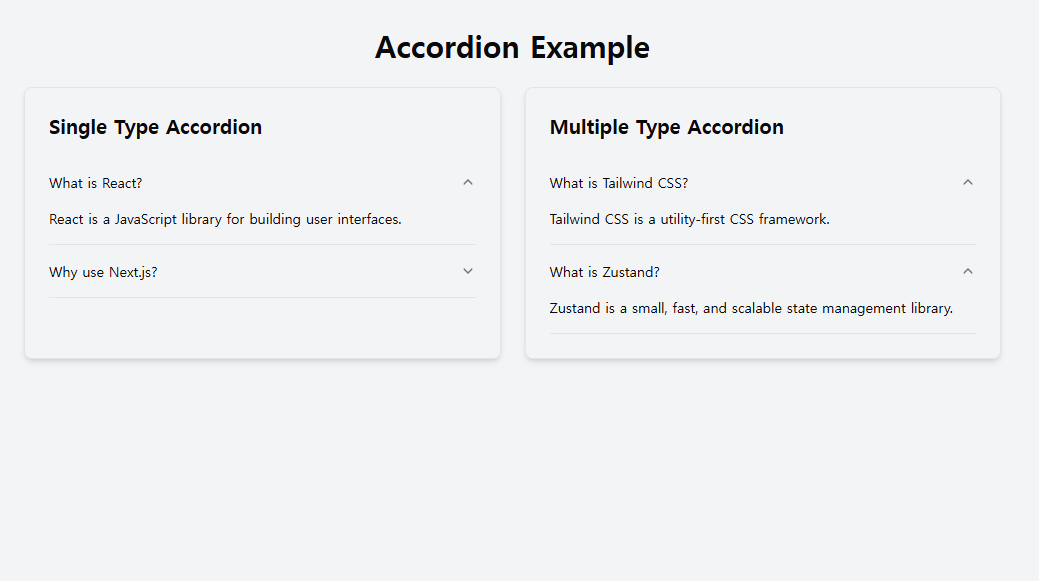
Task: Select the "Multiple Type Accordion" panel heading
Action: (x=665, y=127)
